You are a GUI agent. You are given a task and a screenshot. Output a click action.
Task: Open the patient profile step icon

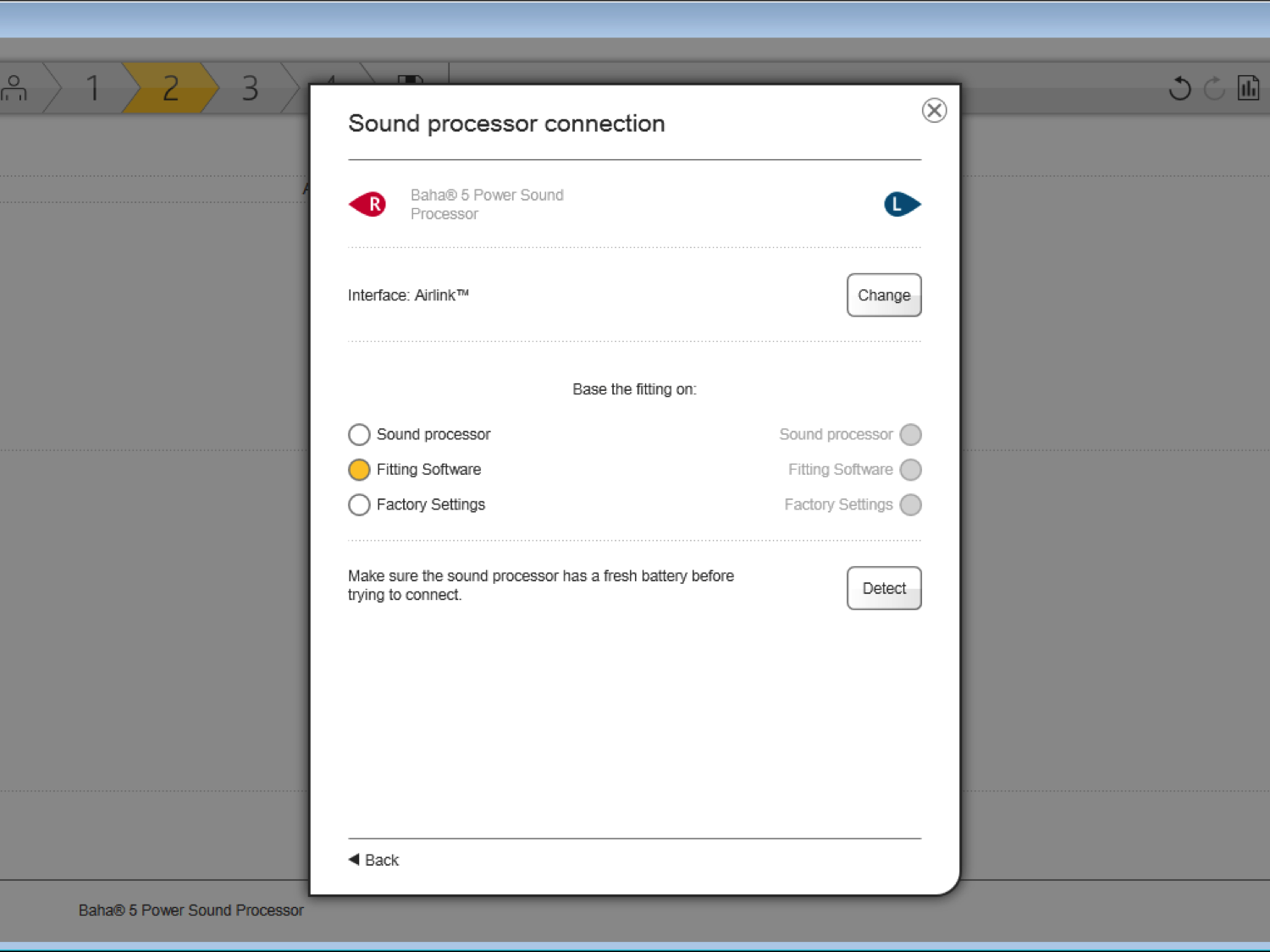[x=14, y=88]
